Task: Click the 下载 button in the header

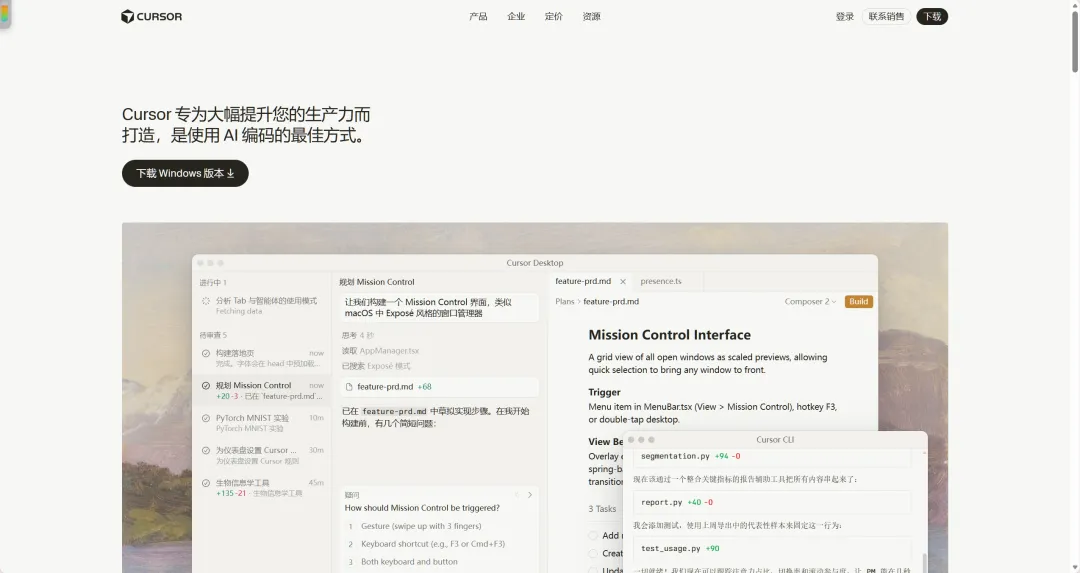Action: pos(932,17)
